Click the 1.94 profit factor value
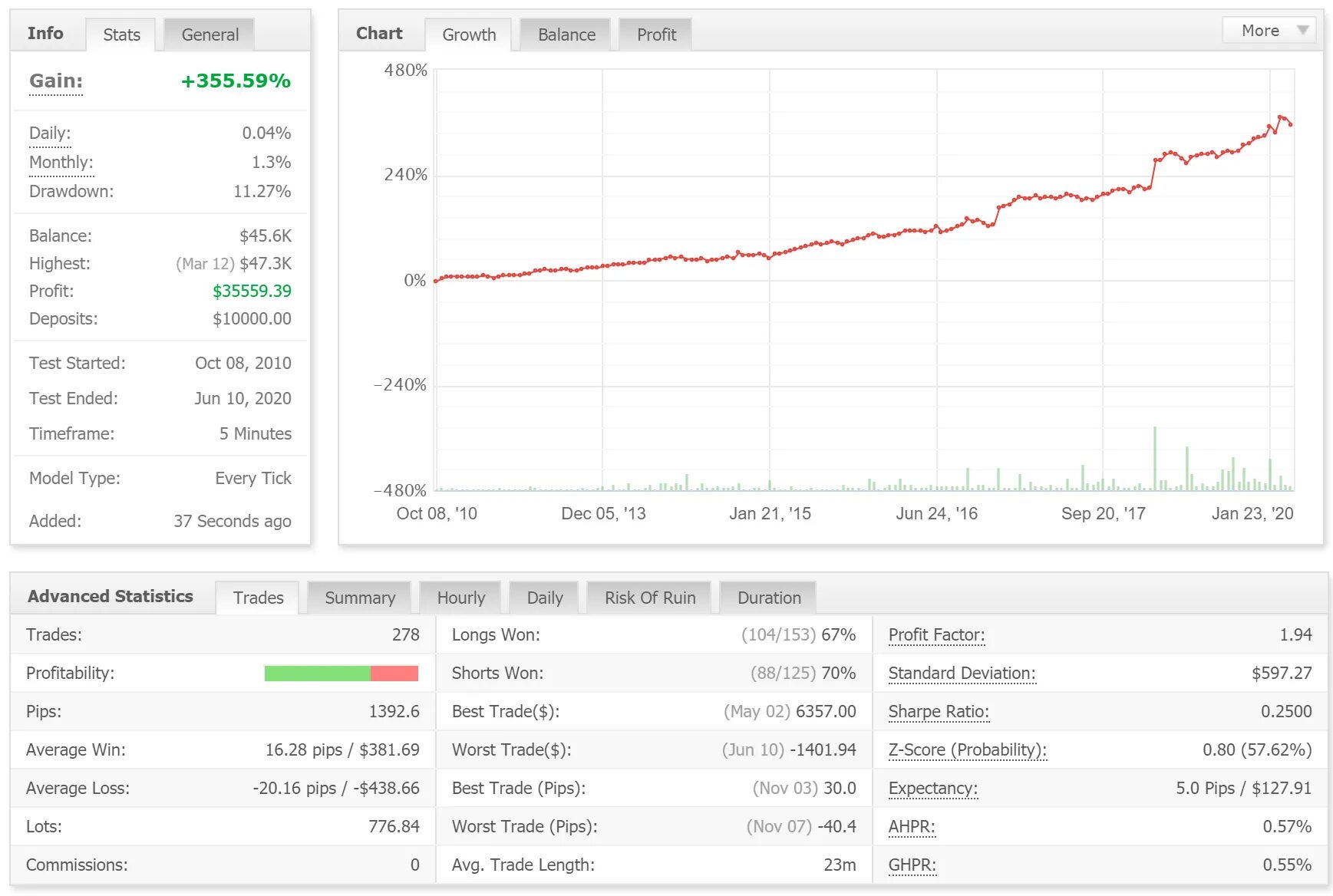Image resolution: width=1333 pixels, height=896 pixels. pyautogui.click(x=1295, y=634)
